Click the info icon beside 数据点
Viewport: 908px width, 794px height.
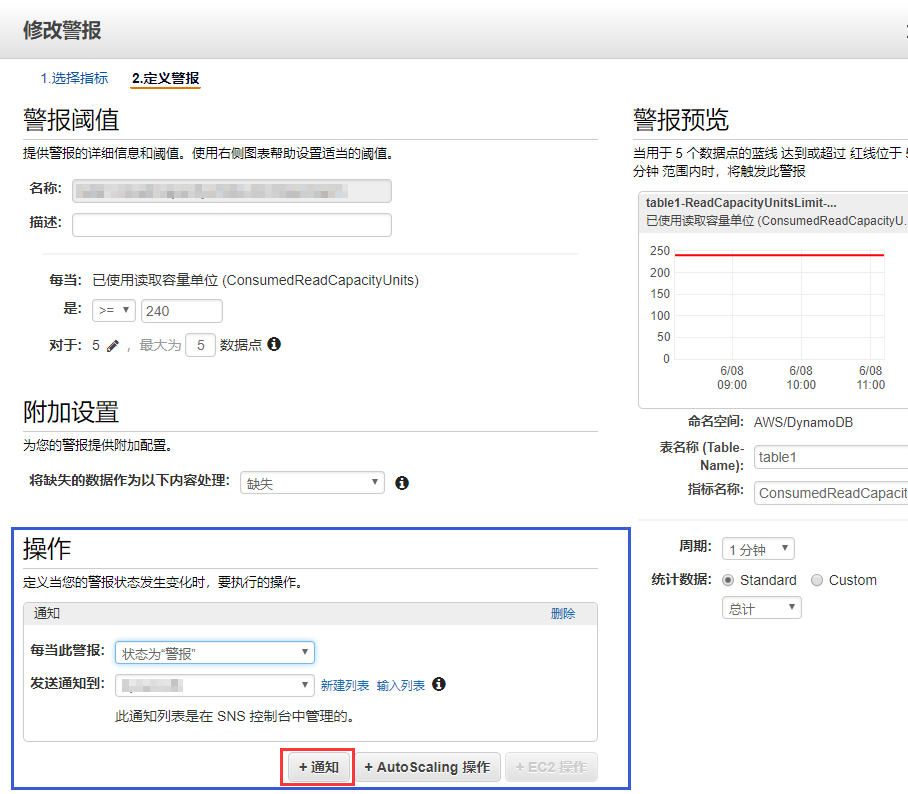coord(274,344)
